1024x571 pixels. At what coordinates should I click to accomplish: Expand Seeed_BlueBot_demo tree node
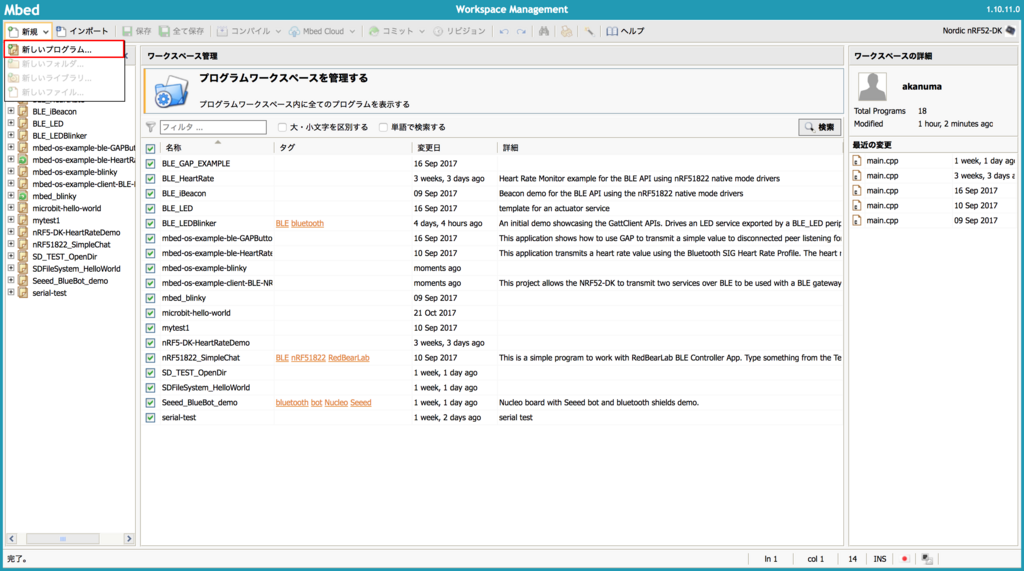click(x=11, y=280)
